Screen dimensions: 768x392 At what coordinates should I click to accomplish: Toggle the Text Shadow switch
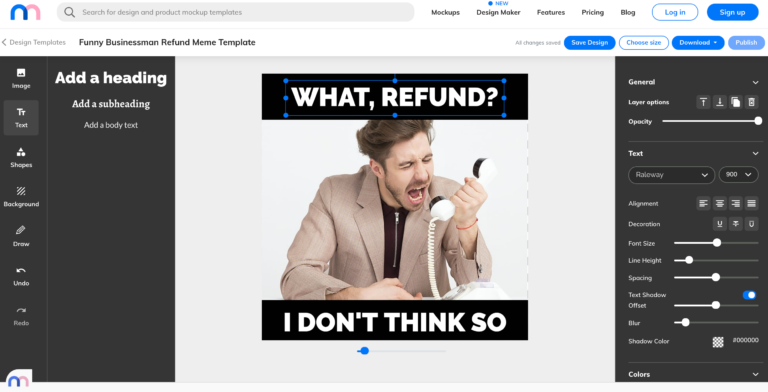pyautogui.click(x=749, y=295)
